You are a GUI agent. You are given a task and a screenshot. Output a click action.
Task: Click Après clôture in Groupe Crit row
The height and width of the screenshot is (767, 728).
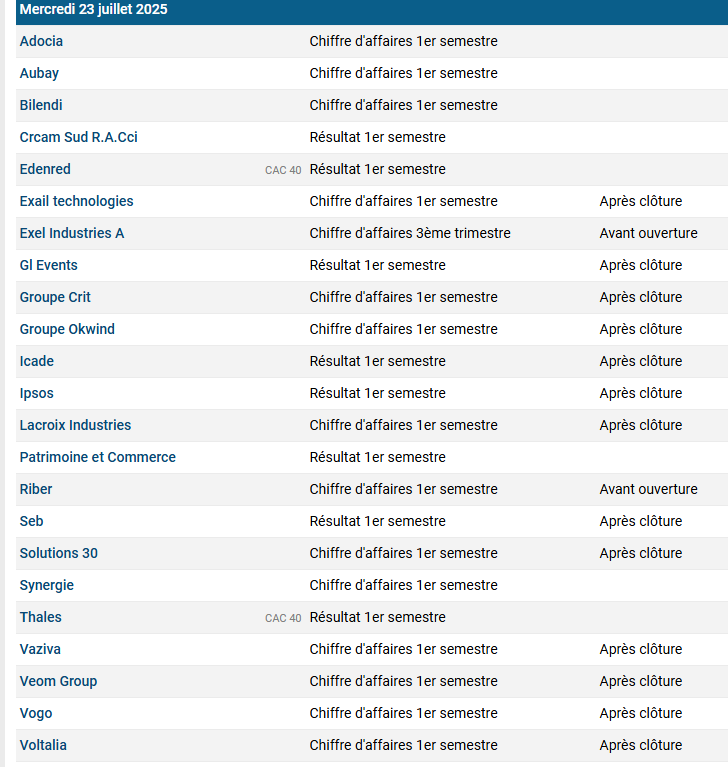641,297
